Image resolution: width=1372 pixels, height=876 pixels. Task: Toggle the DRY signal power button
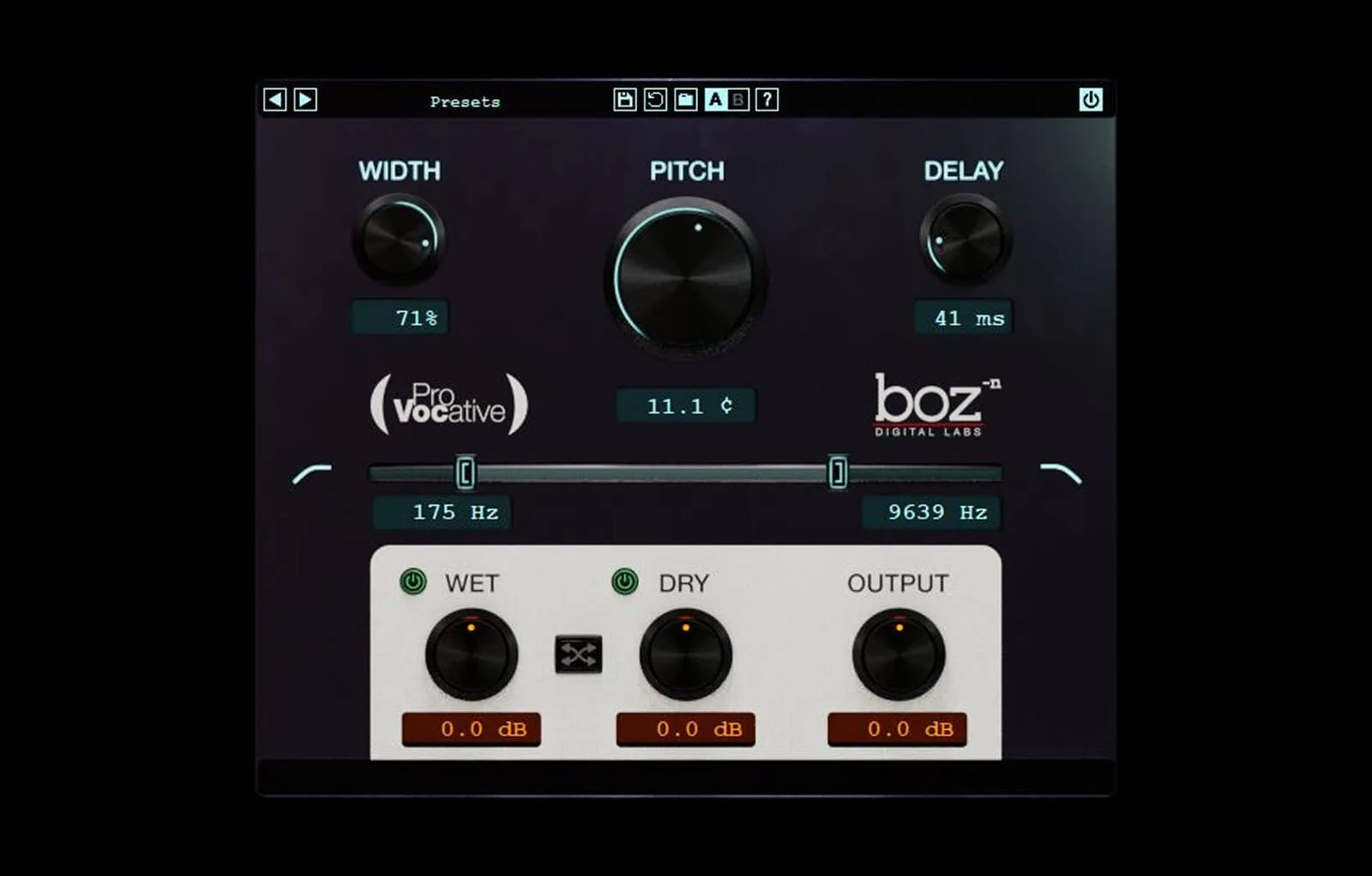[625, 582]
